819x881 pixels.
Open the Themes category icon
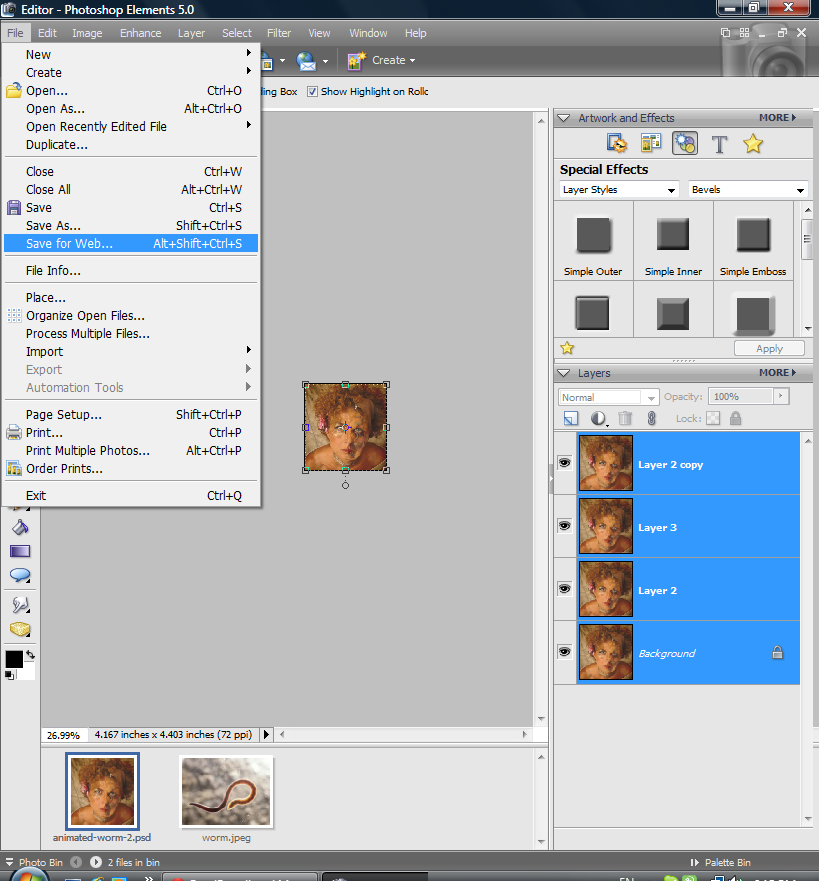(x=651, y=144)
